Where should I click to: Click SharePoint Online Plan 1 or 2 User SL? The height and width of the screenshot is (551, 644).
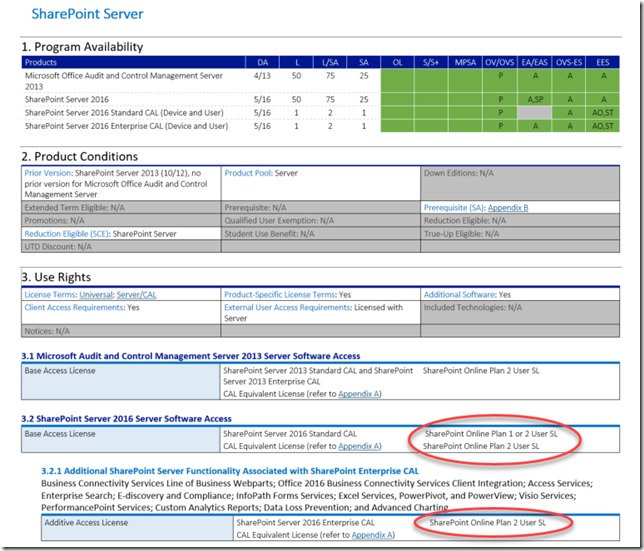(x=491, y=434)
